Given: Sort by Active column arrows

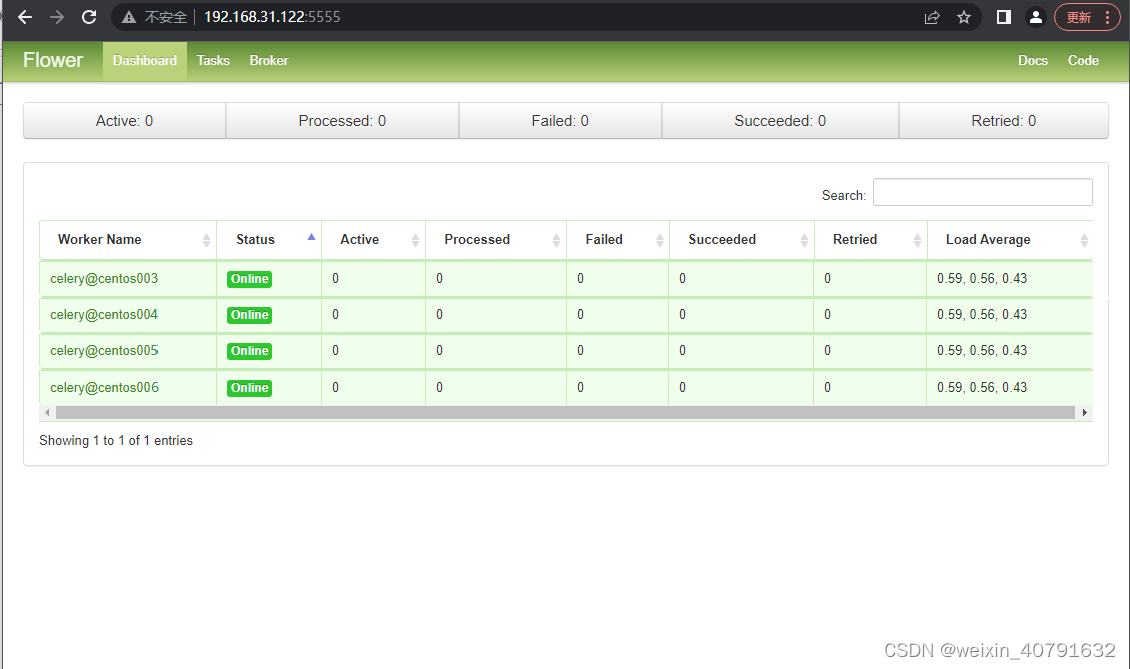Looking at the screenshot, I should pyautogui.click(x=415, y=240).
